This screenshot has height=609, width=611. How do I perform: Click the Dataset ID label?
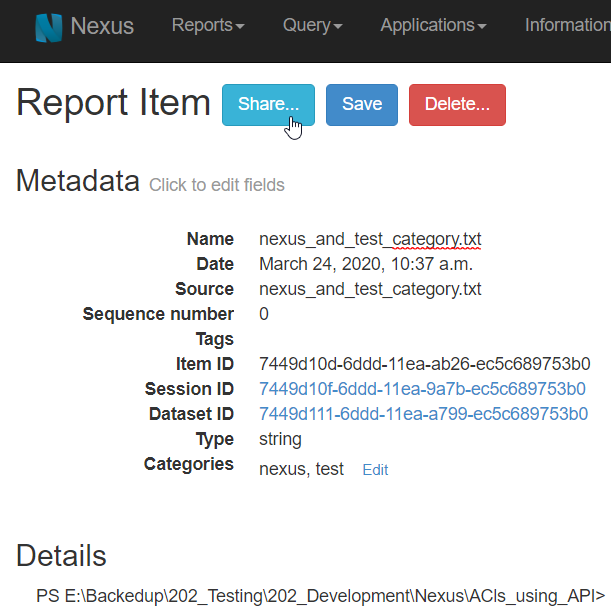click(191, 414)
